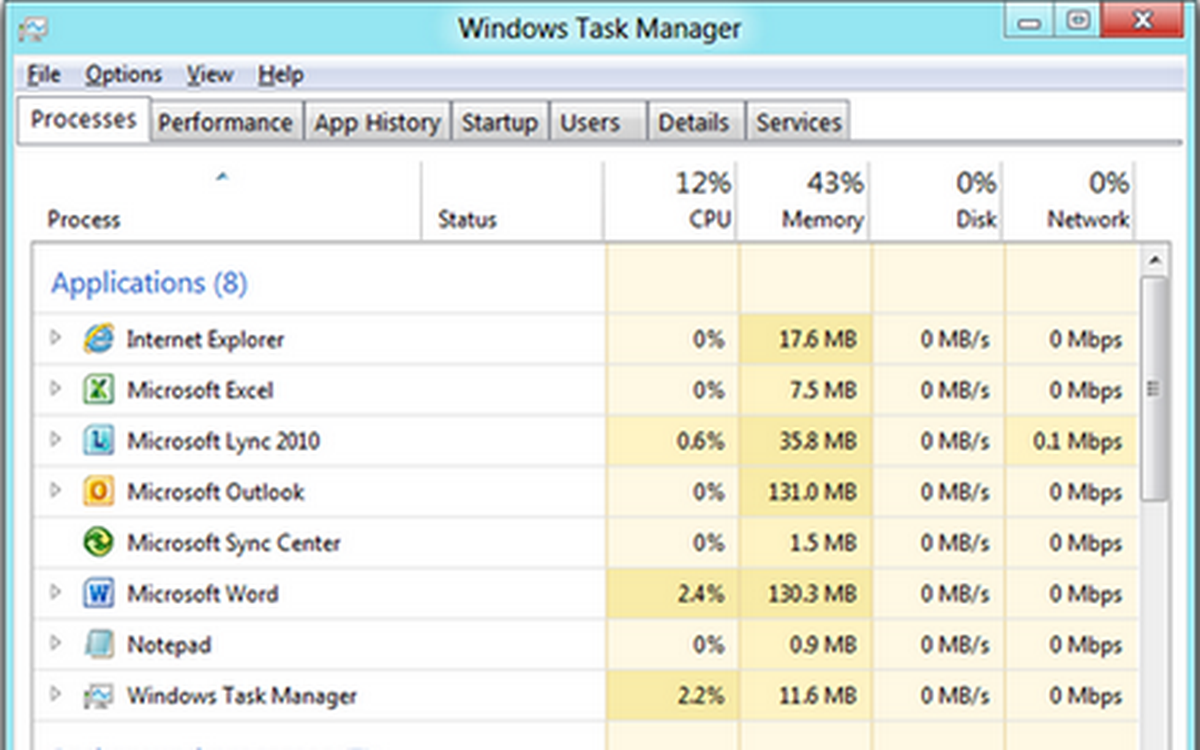Image resolution: width=1200 pixels, height=750 pixels.
Task: Click the scrollbar up arrow
Action: pyautogui.click(x=1154, y=260)
